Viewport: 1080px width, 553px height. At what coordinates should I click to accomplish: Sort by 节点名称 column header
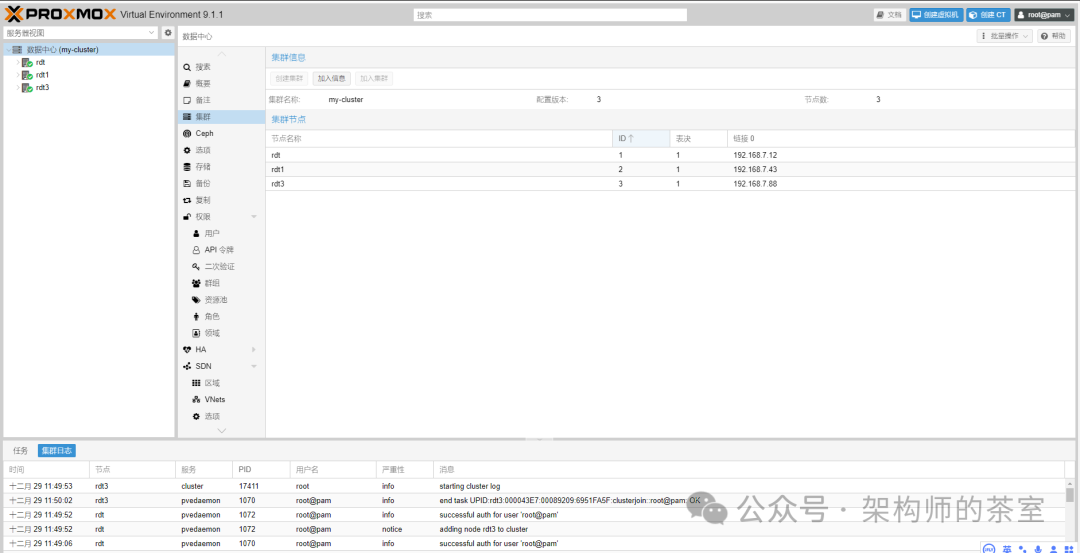439,138
